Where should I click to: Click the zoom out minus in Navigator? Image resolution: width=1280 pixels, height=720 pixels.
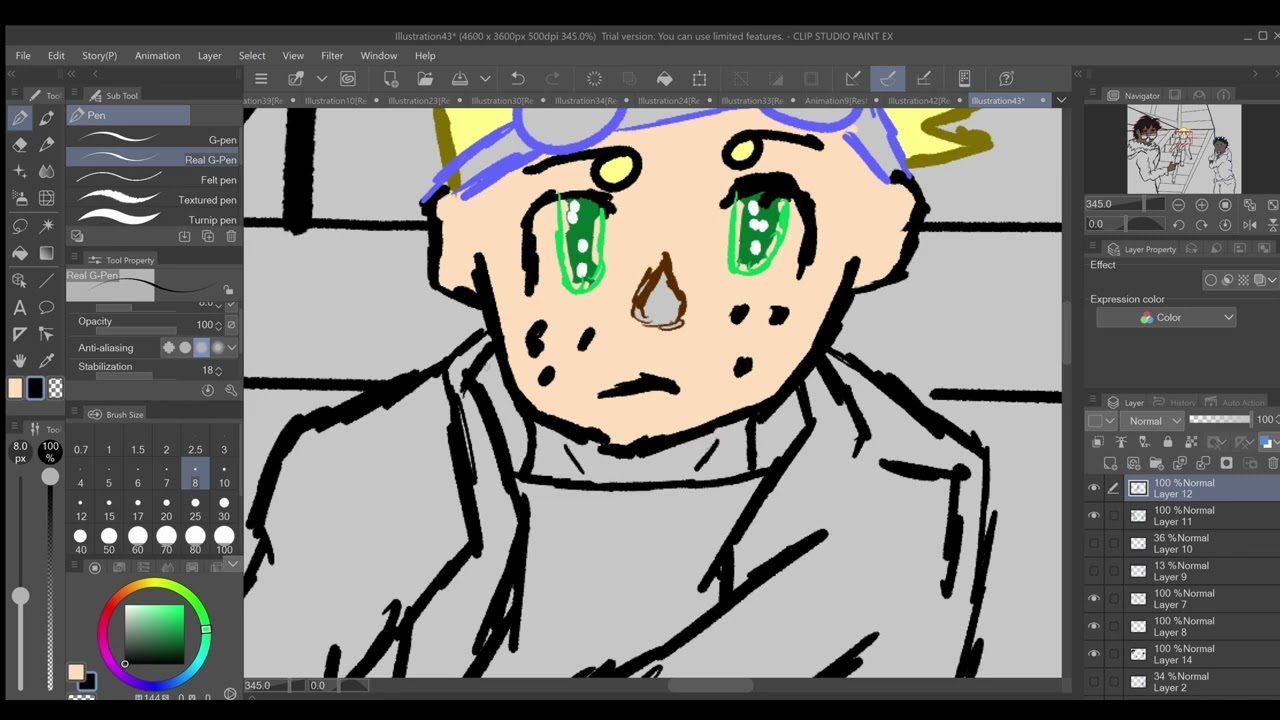[x=1179, y=205]
